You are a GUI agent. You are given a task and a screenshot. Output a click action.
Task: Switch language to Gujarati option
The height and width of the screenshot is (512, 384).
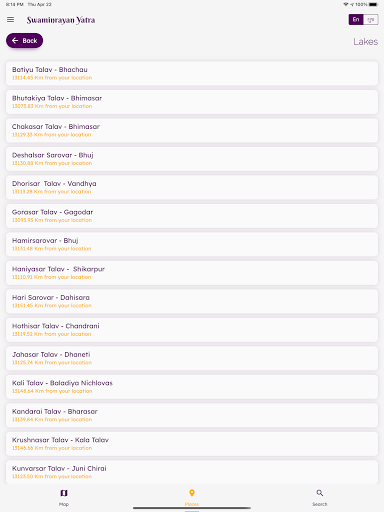(371, 20)
